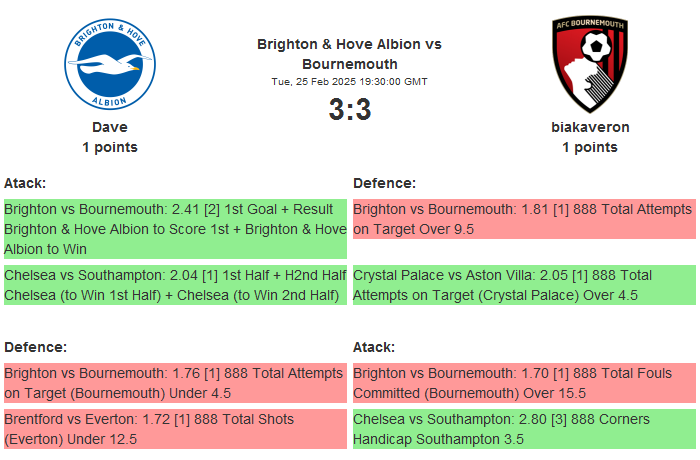Image resolution: width=700 pixels, height=460 pixels.
Task: Select biakaveron's Defence section heading
Action: (x=384, y=183)
